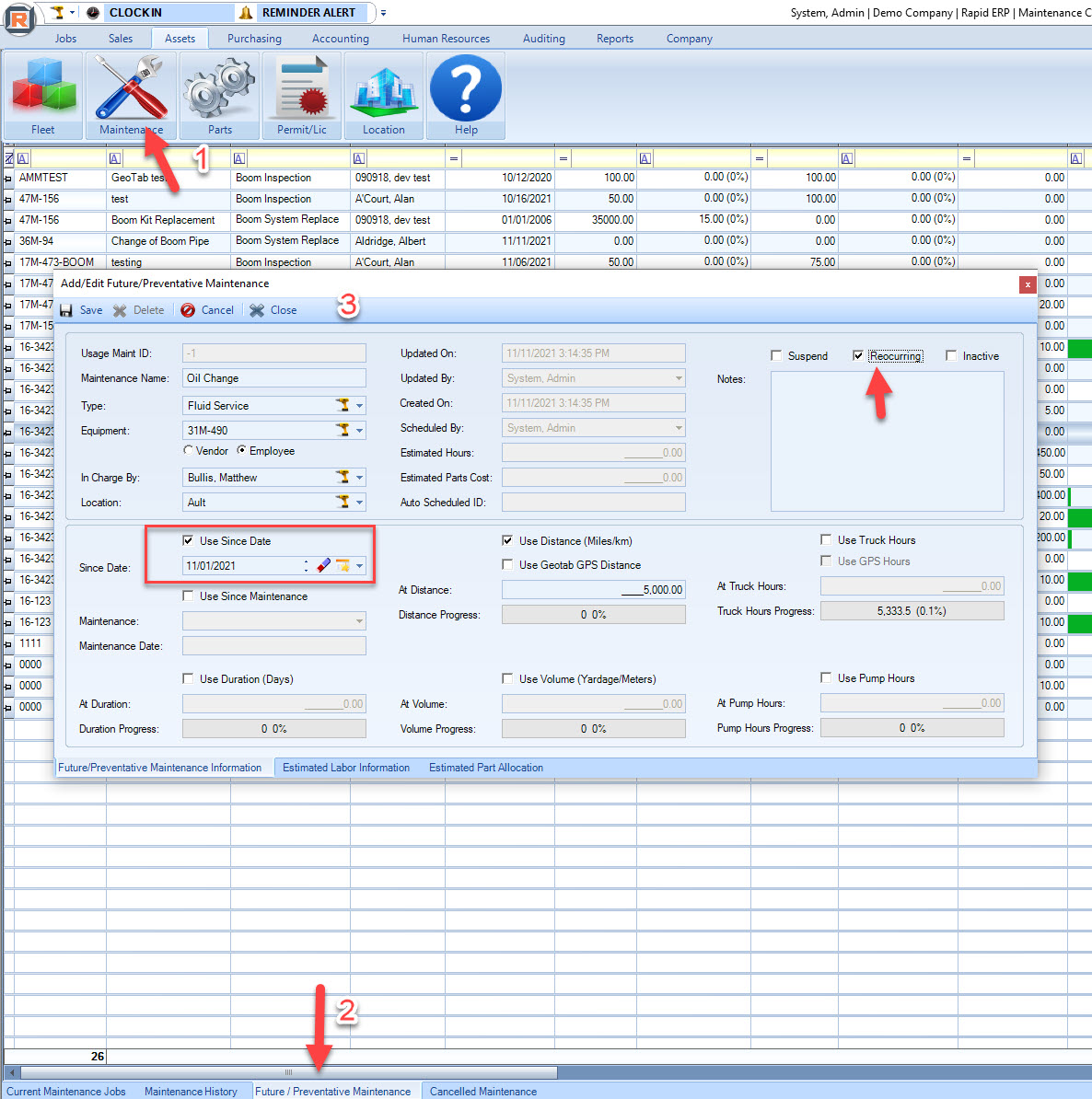Screen dimensions: 1092x1099
Task: Switch to Estimated Part Allocation tab
Action: tap(486, 768)
